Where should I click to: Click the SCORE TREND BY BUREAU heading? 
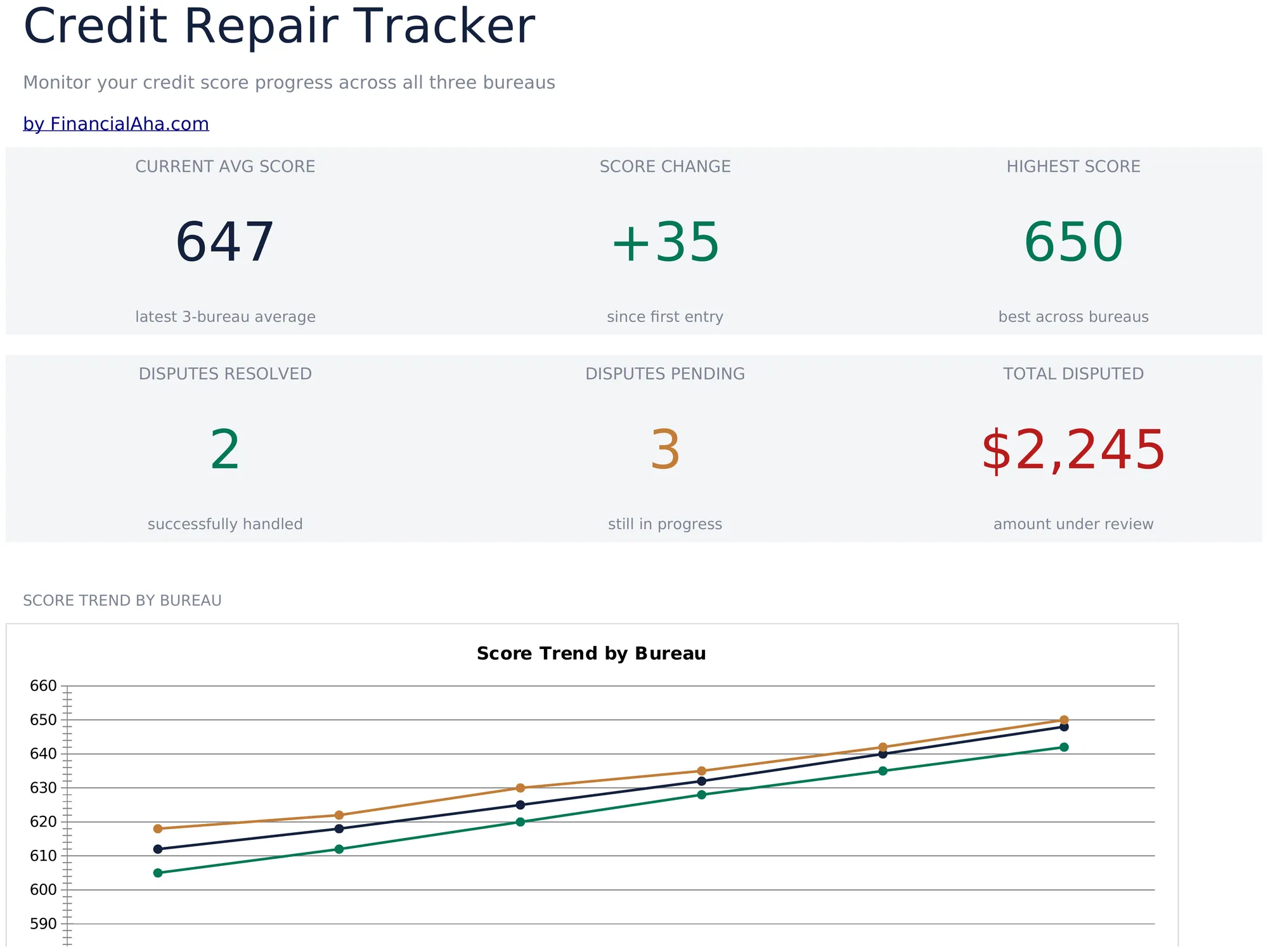coord(122,601)
